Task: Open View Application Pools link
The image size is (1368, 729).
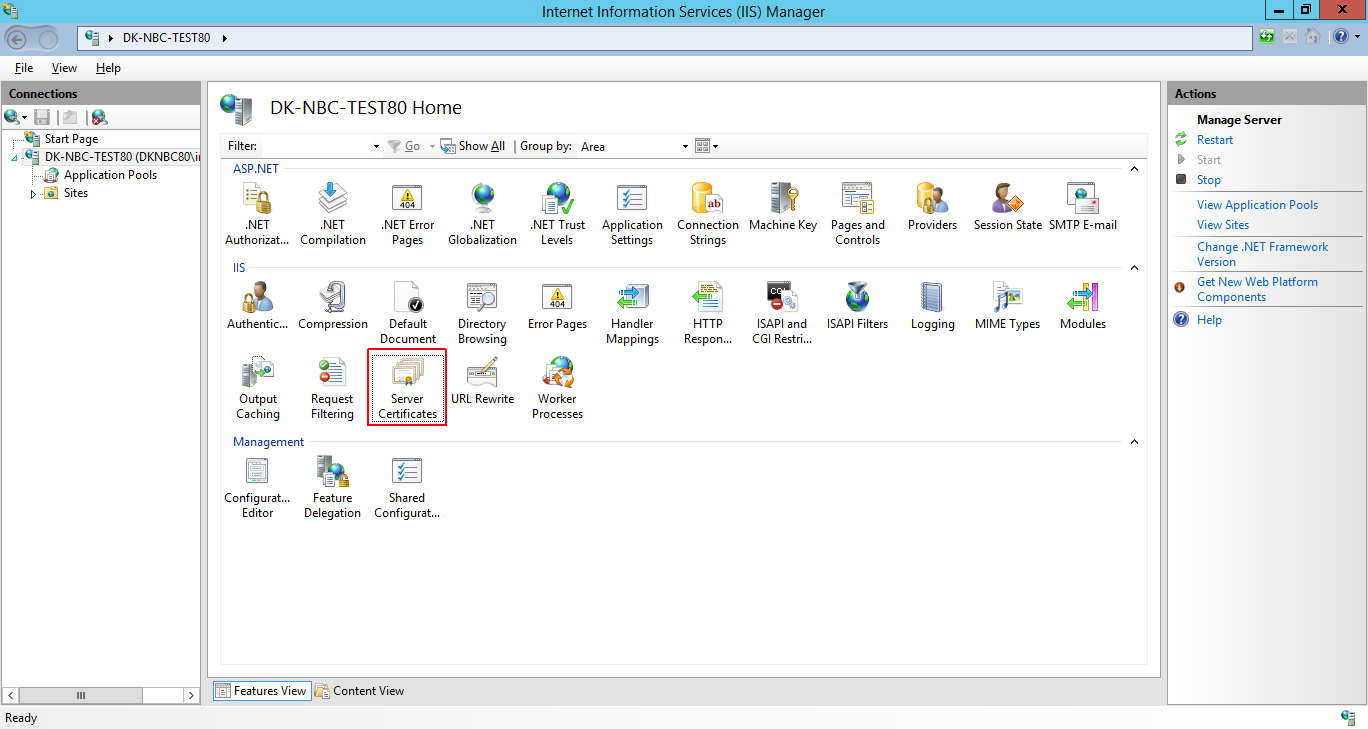Action: pyautogui.click(x=1257, y=204)
